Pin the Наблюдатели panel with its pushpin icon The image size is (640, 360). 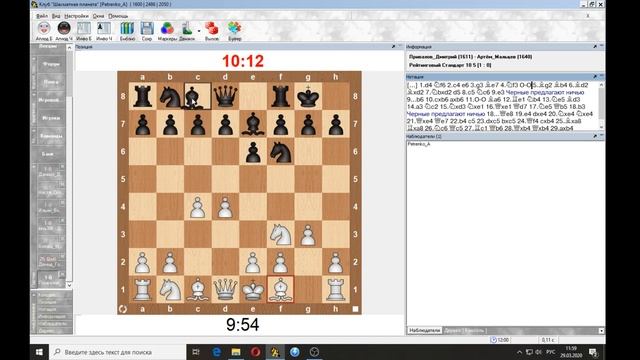(595, 136)
